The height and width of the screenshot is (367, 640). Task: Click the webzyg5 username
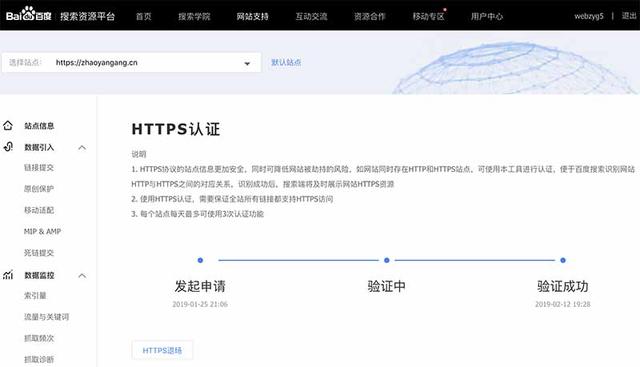[x=589, y=16]
